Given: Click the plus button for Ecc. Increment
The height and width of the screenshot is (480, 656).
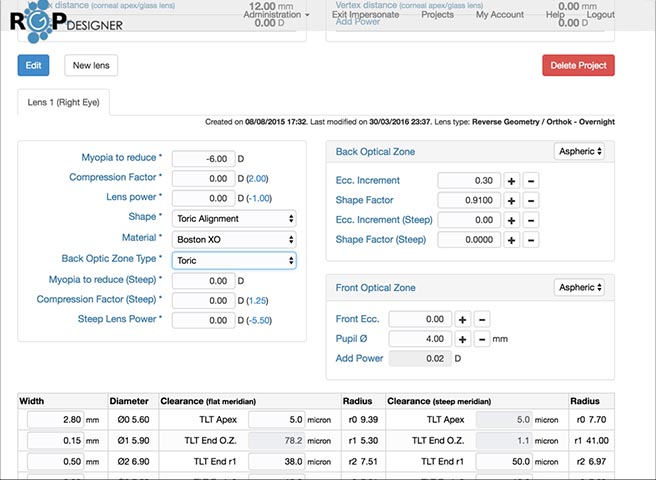Looking at the screenshot, I should (511, 180).
